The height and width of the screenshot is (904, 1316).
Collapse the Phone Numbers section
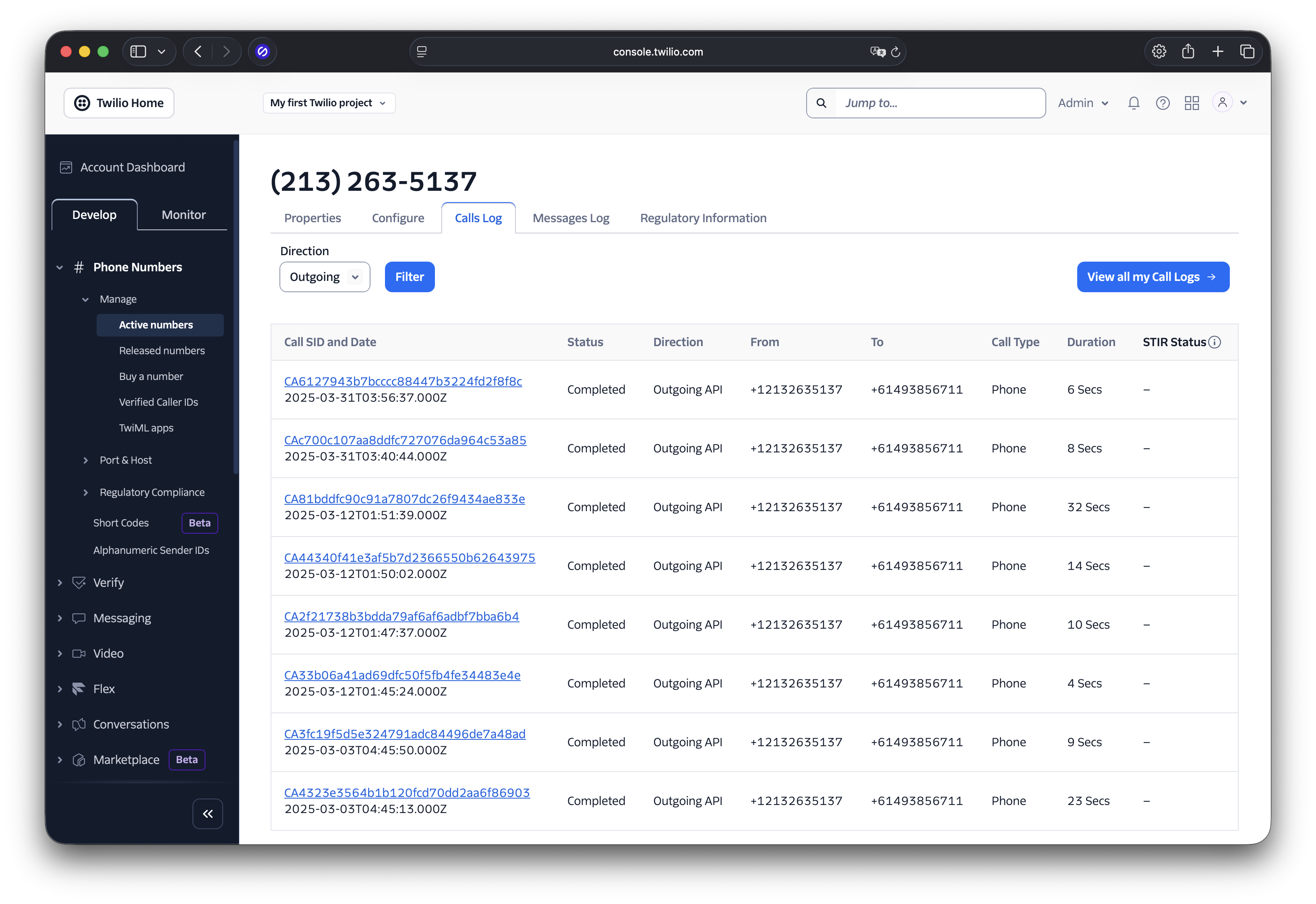click(x=60, y=267)
